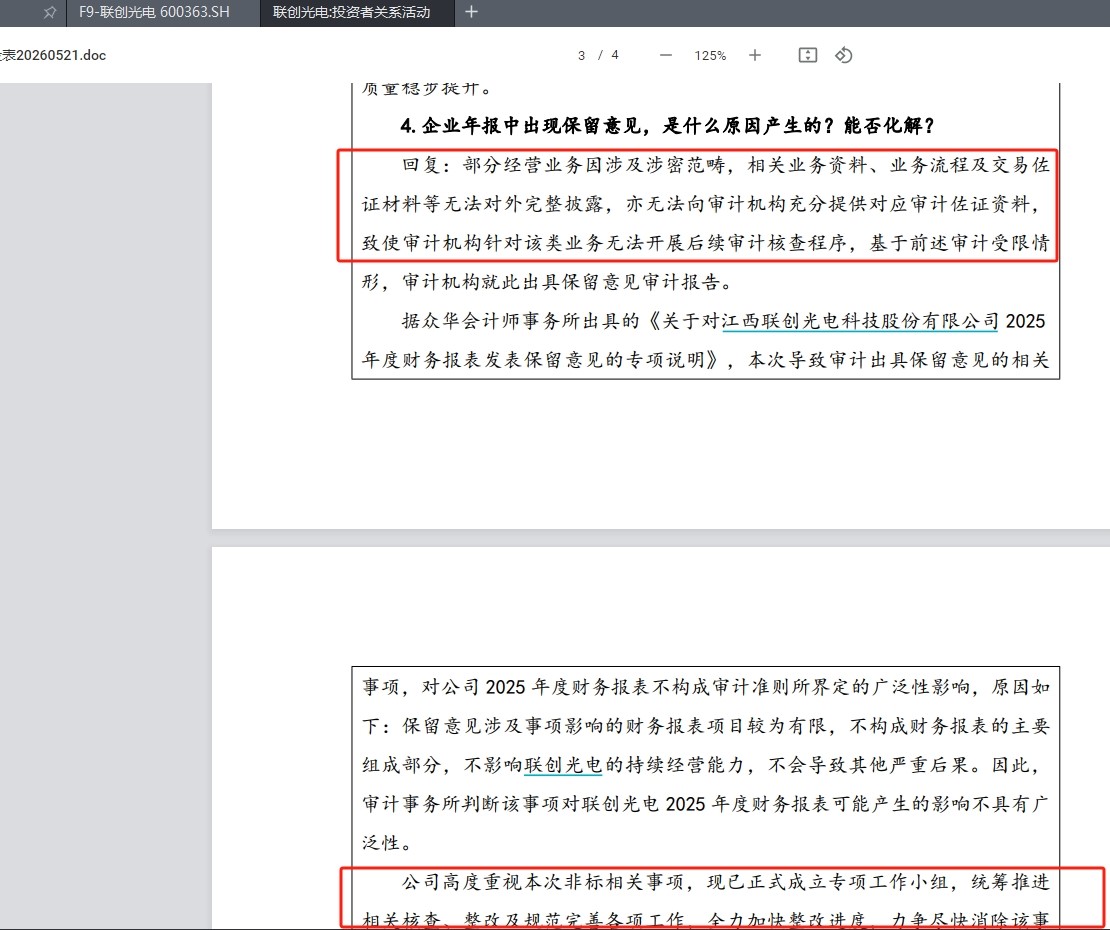This screenshot has height=930, width=1110.
Task: Click the heading 4. 企业年报中出现保留意见
Action: click(x=667, y=126)
